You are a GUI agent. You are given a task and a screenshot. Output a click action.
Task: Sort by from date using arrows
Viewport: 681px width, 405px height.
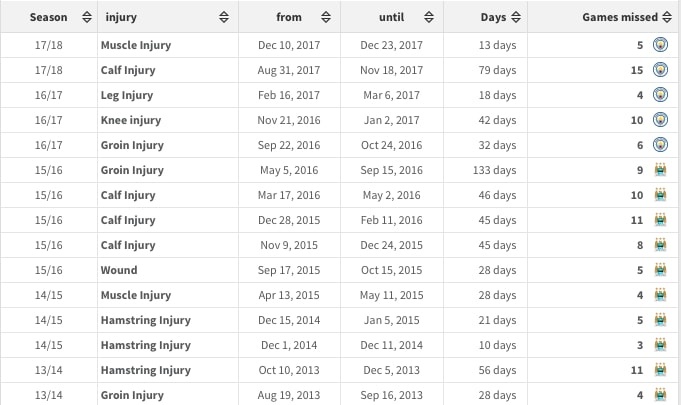tap(323, 17)
